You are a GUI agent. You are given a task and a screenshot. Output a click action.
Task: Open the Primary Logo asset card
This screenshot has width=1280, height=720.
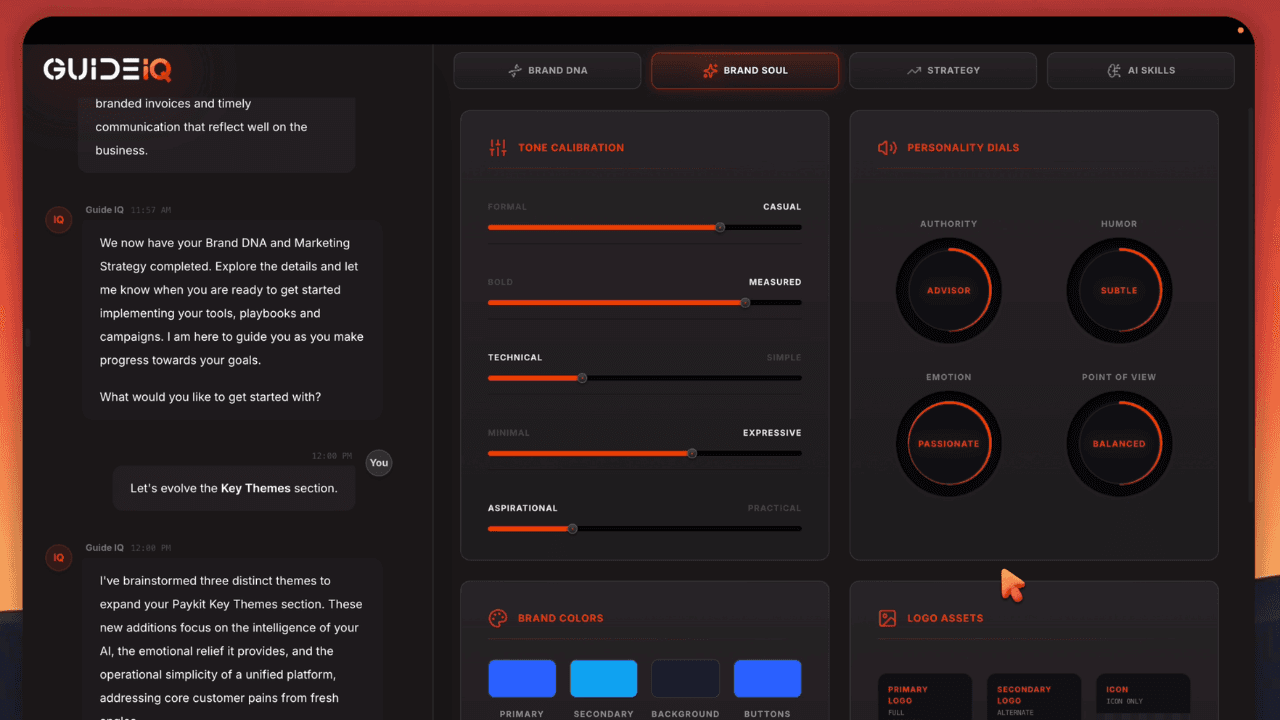pos(925,697)
